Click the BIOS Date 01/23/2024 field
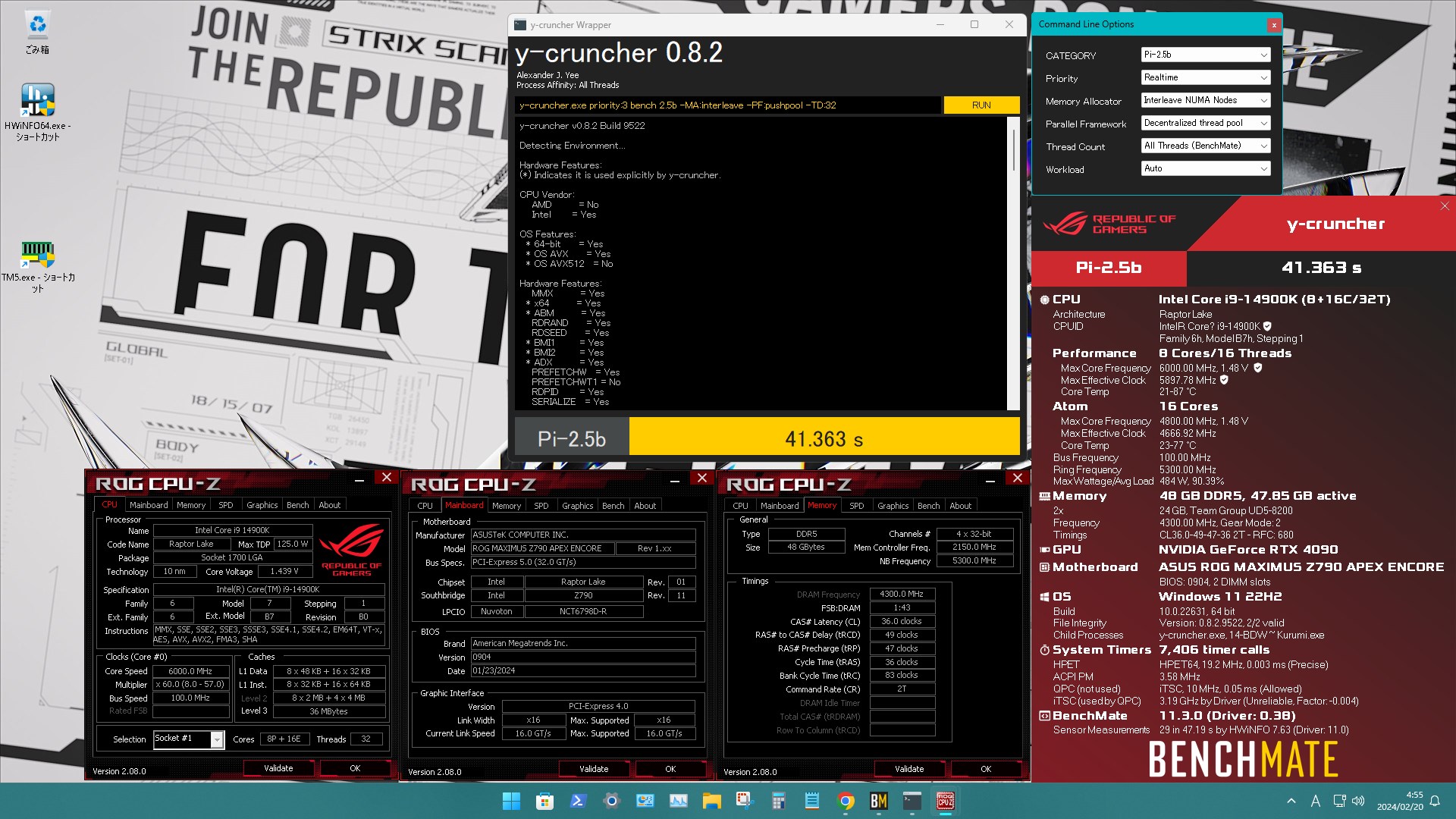The height and width of the screenshot is (819, 1456). click(x=583, y=670)
